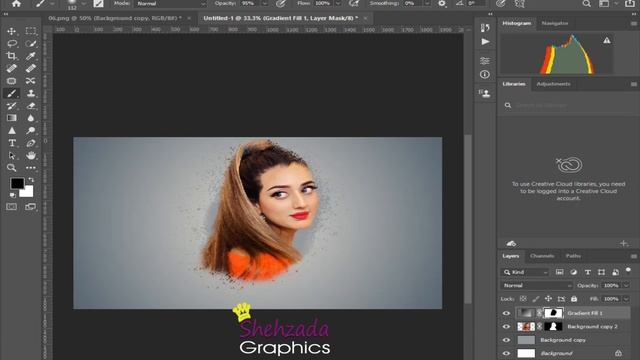Screen dimensions: 640x360
Task: Select the Rectangular Marquee tool
Action: [x=31, y=31]
